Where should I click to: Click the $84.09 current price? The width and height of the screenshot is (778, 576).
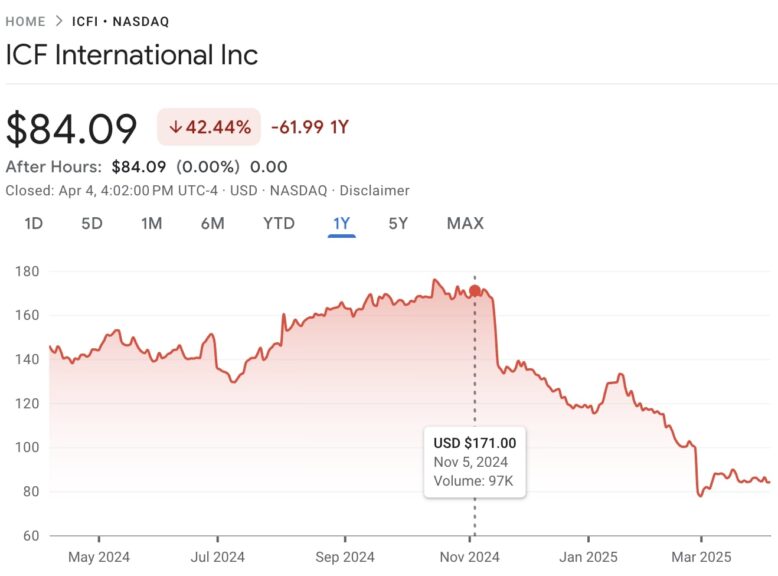point(72,129)
